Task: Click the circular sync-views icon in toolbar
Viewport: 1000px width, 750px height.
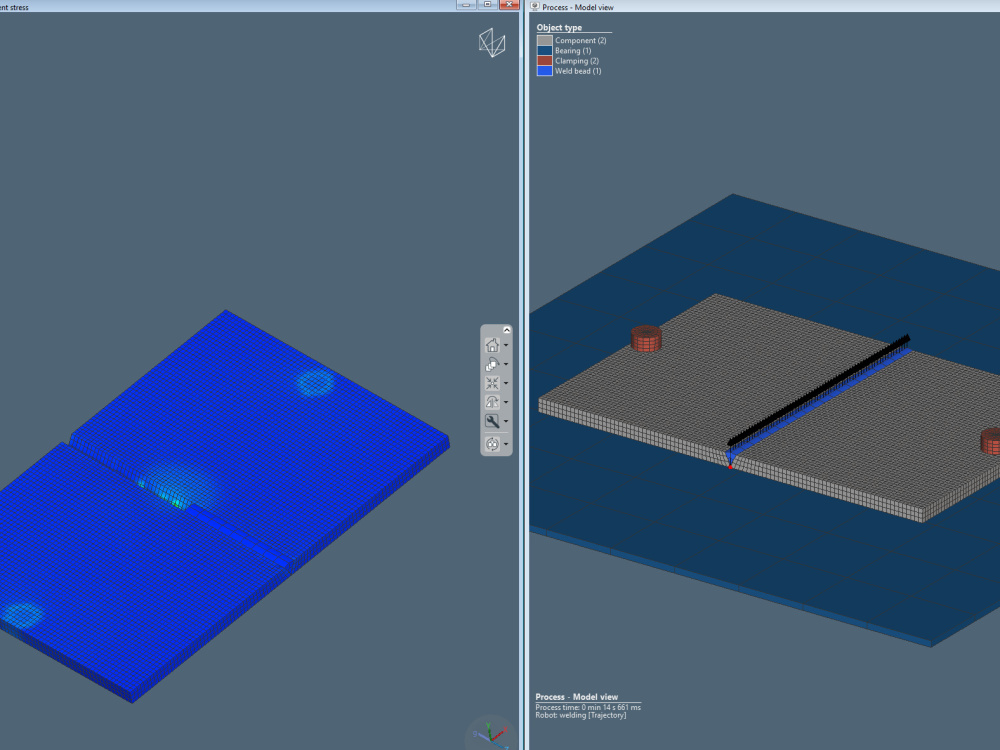Action: click(492, 444)
